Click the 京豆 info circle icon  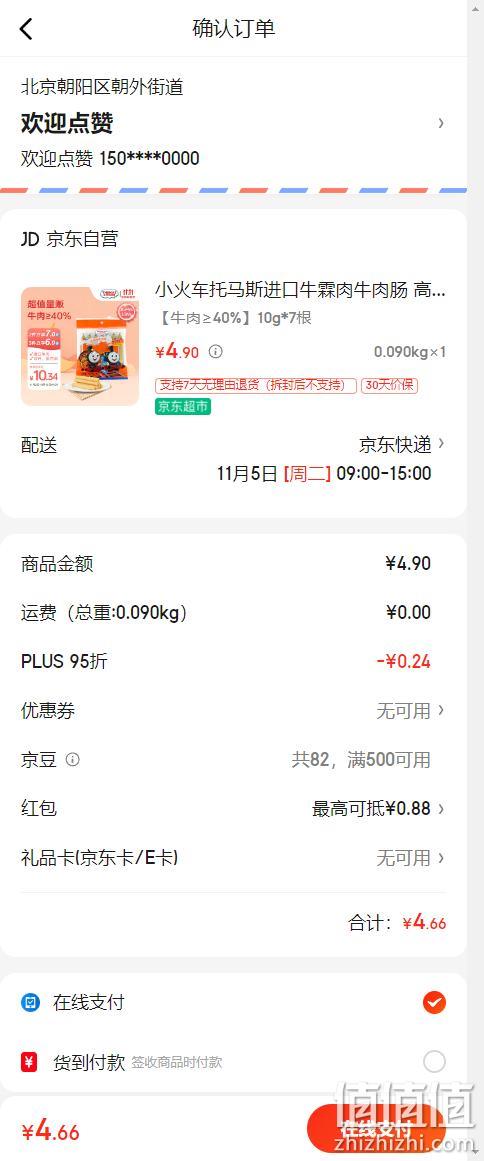(x=73, y=760)
